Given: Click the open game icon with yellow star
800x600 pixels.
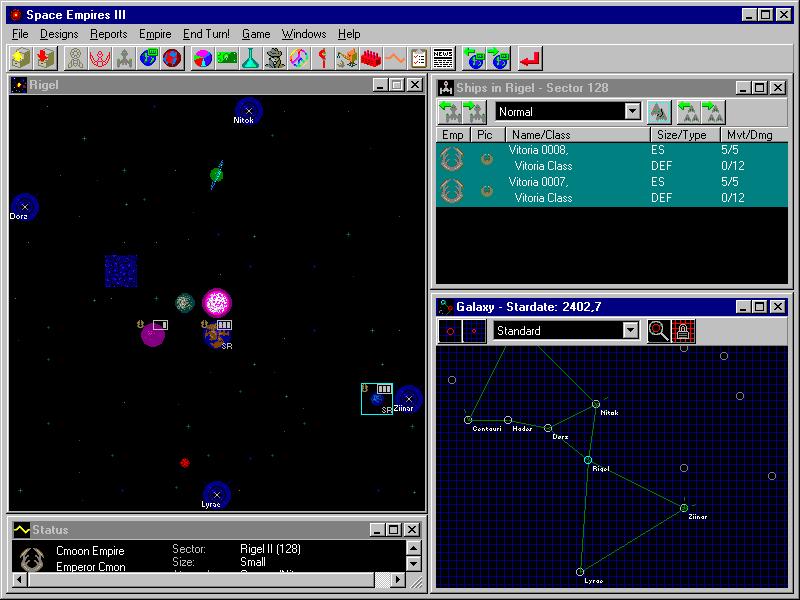Looking at the screenshot, I should pos(21,59).
